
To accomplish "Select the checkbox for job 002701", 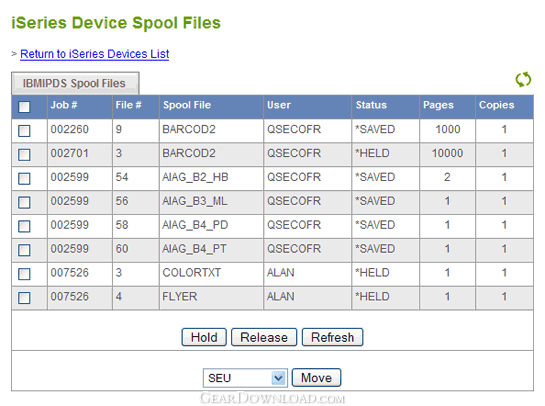I will click(24, 155).
